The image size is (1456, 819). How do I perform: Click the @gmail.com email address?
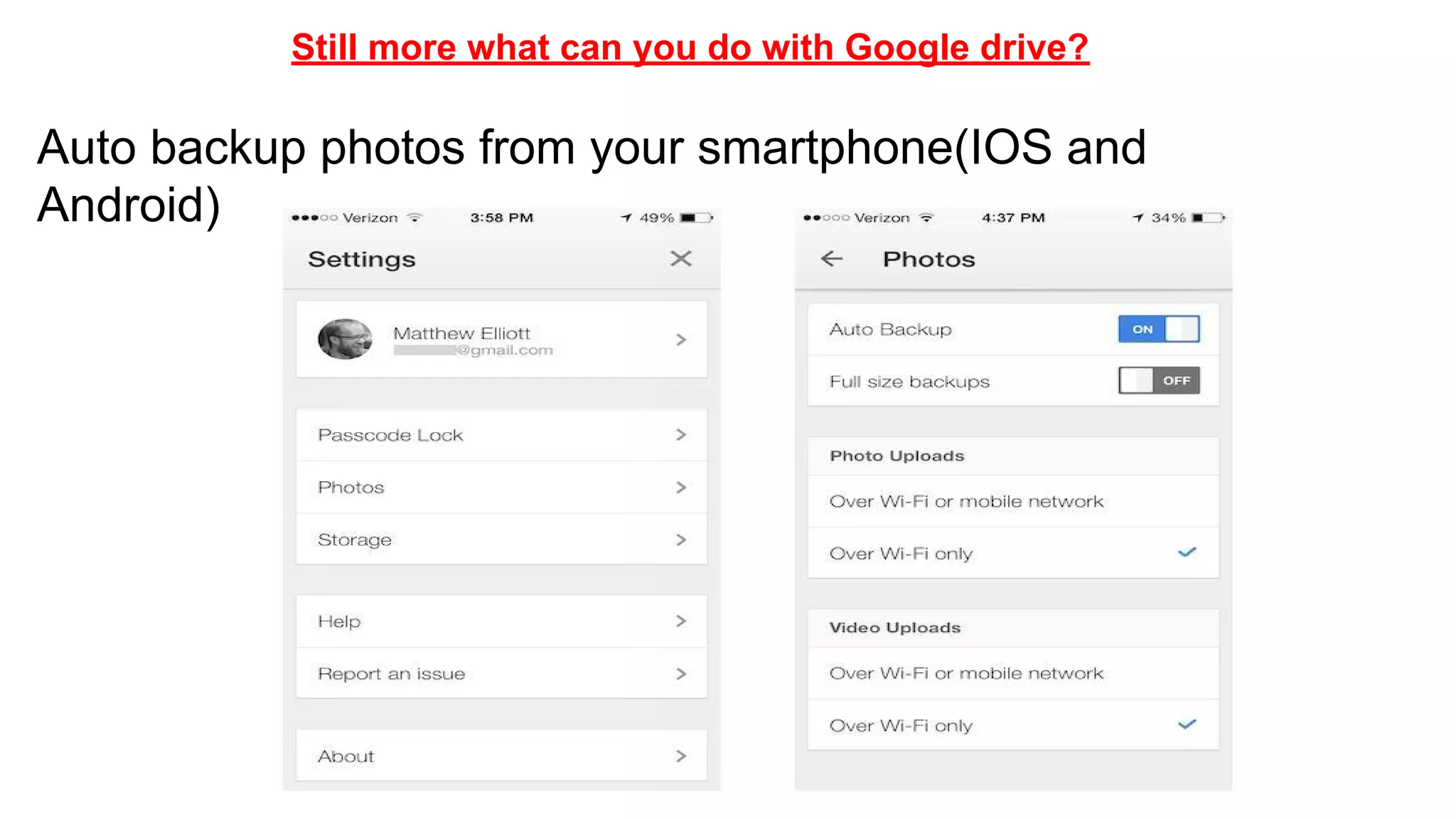pyautogui.click(x=473, y=350)
